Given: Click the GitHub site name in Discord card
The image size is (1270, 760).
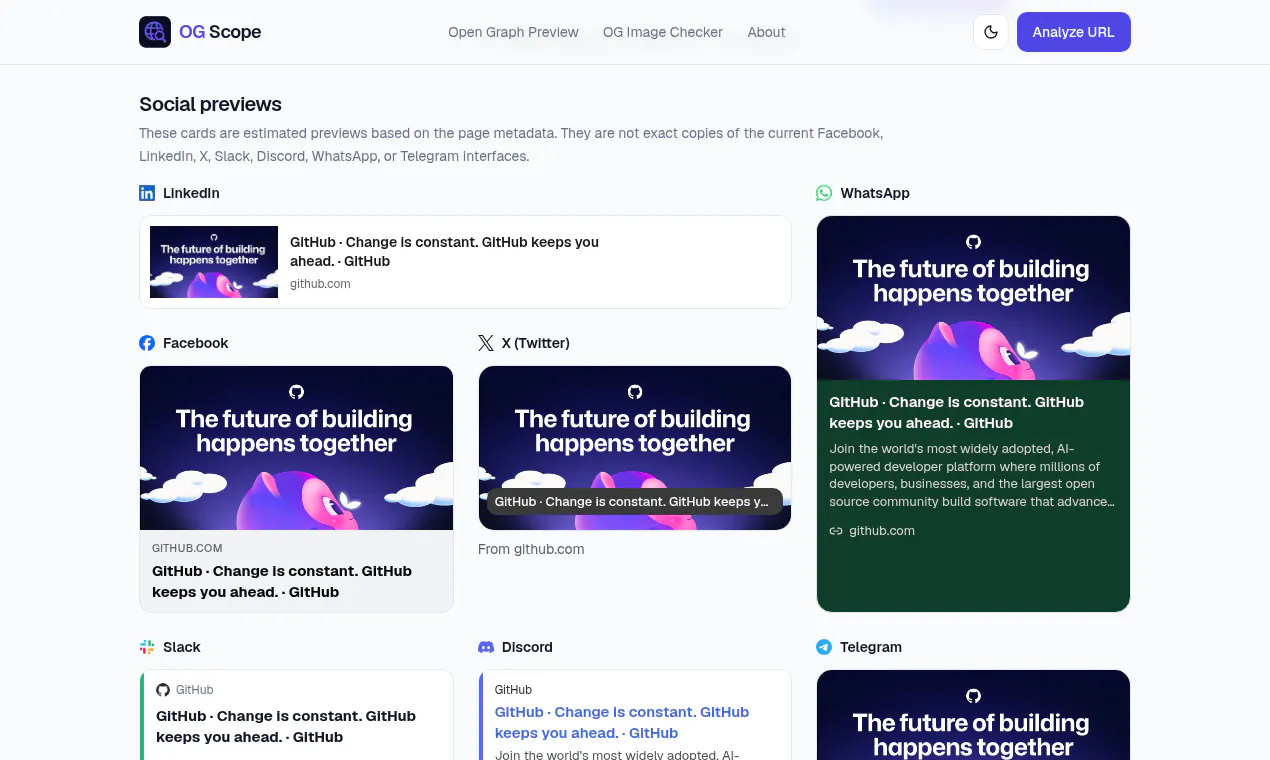Looking at the screenshot, I should tap(513, 690).
